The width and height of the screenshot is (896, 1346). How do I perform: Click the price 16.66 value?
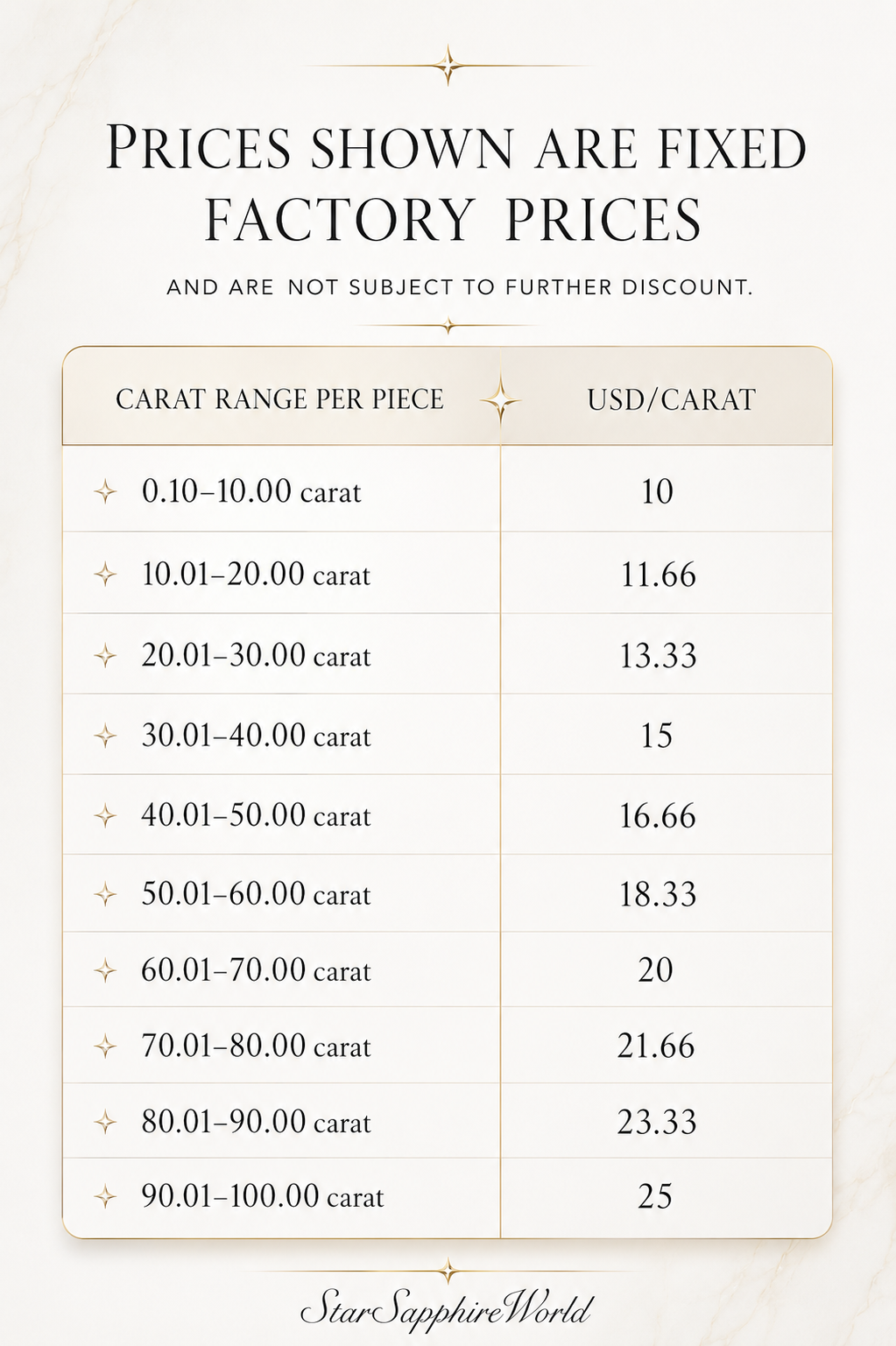click(x=657, y=816)
